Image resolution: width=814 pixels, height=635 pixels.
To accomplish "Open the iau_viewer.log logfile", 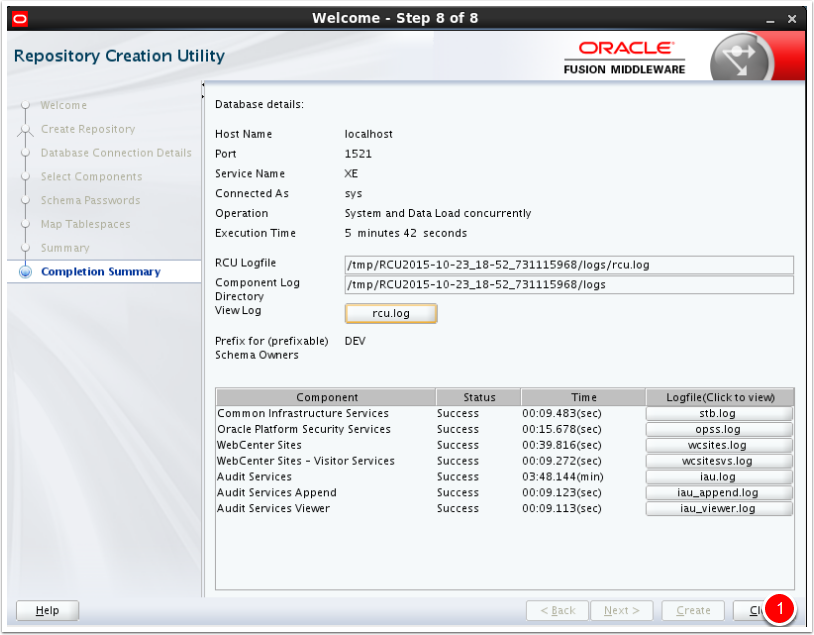I will 719,509.
